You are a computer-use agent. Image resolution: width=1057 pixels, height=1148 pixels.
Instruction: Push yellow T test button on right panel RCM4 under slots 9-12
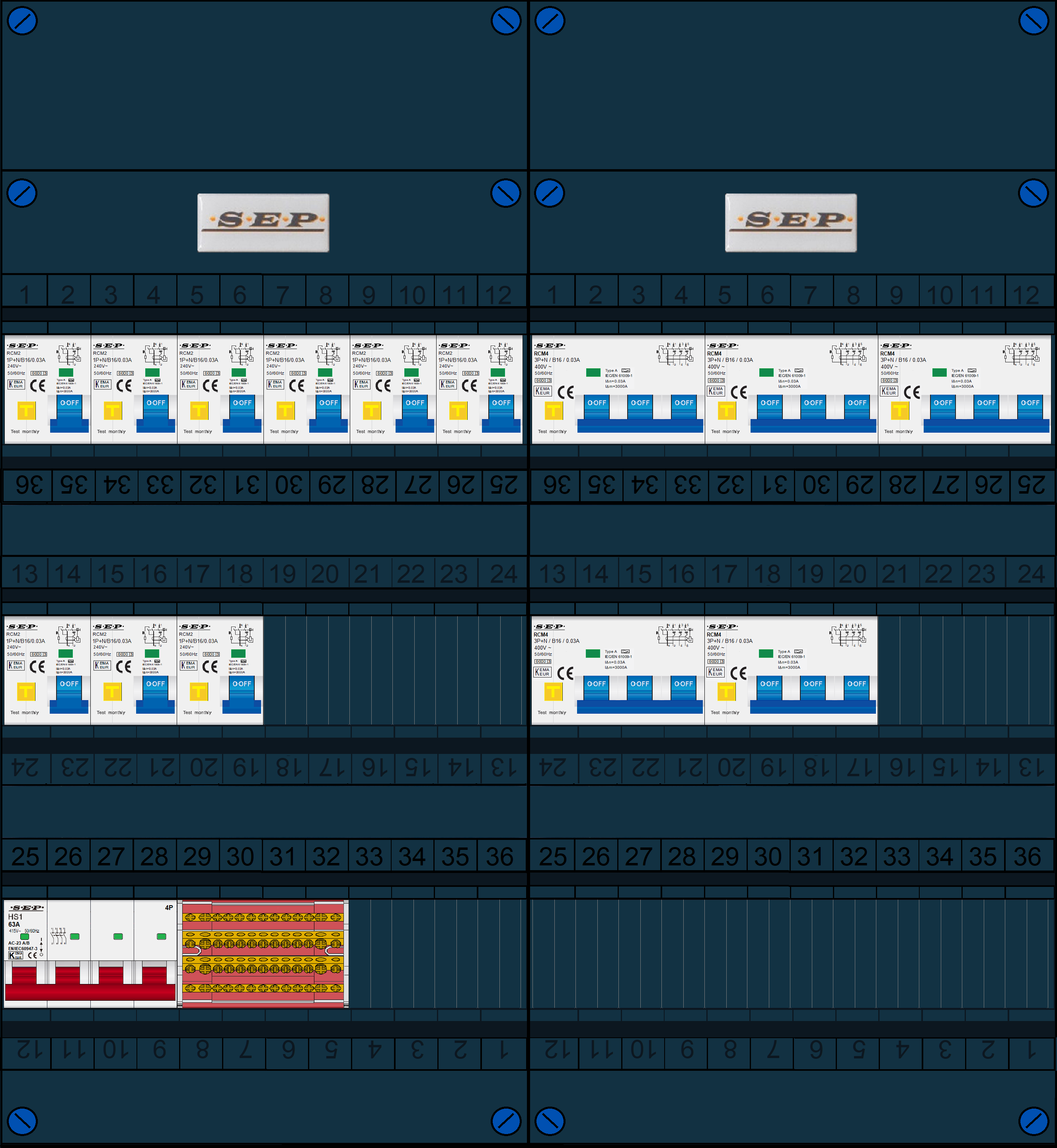coord(900,410)
